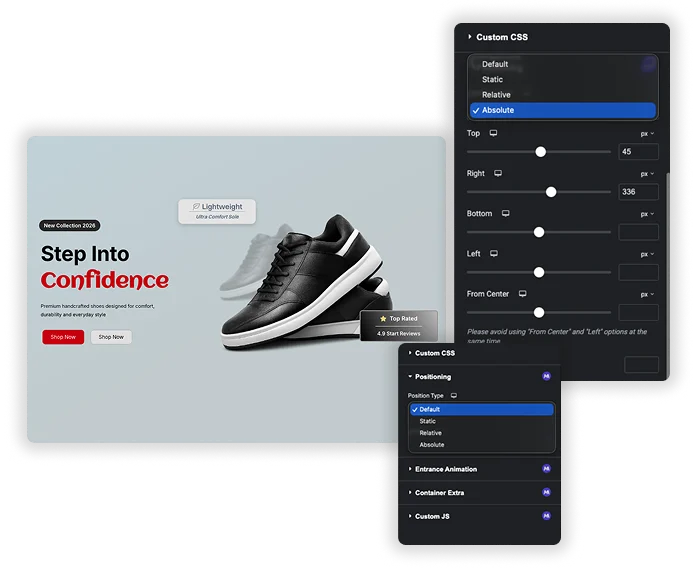Click the responsive device icon beside Right
The width and height of the screenshot is (700, 568).
click(x=498, y=173)
